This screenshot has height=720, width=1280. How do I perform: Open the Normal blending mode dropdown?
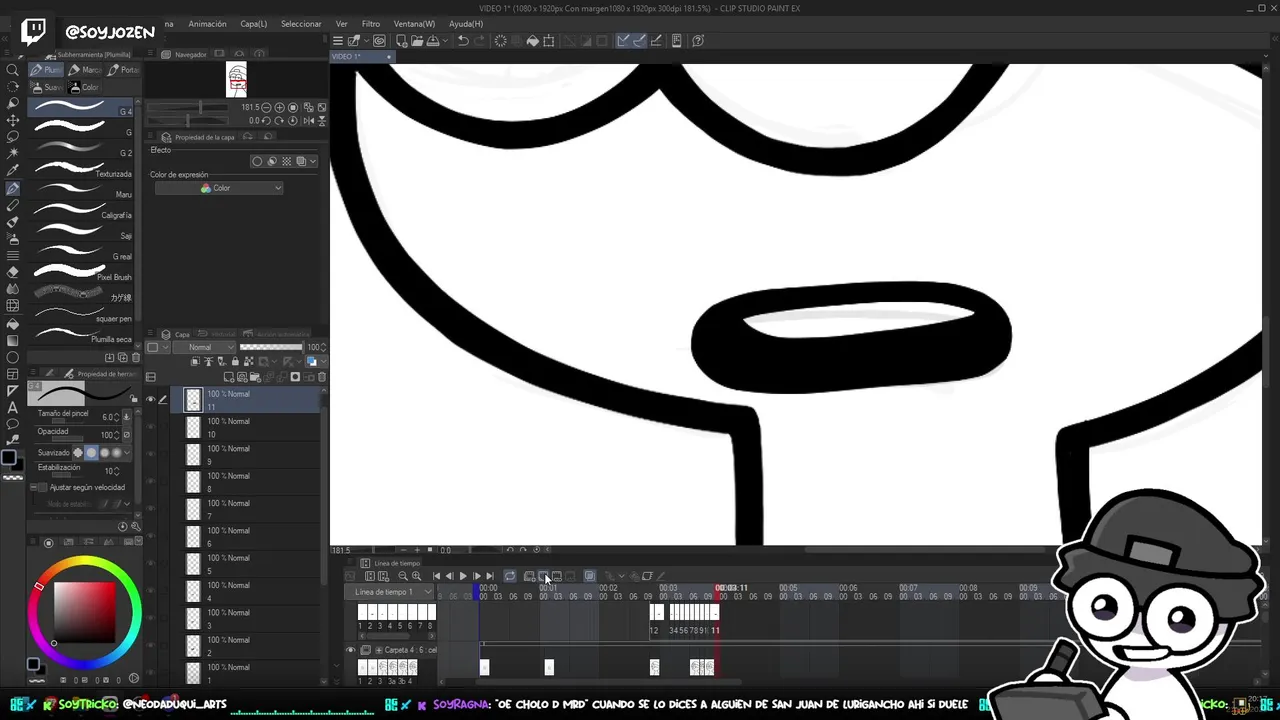coord(205,347)
